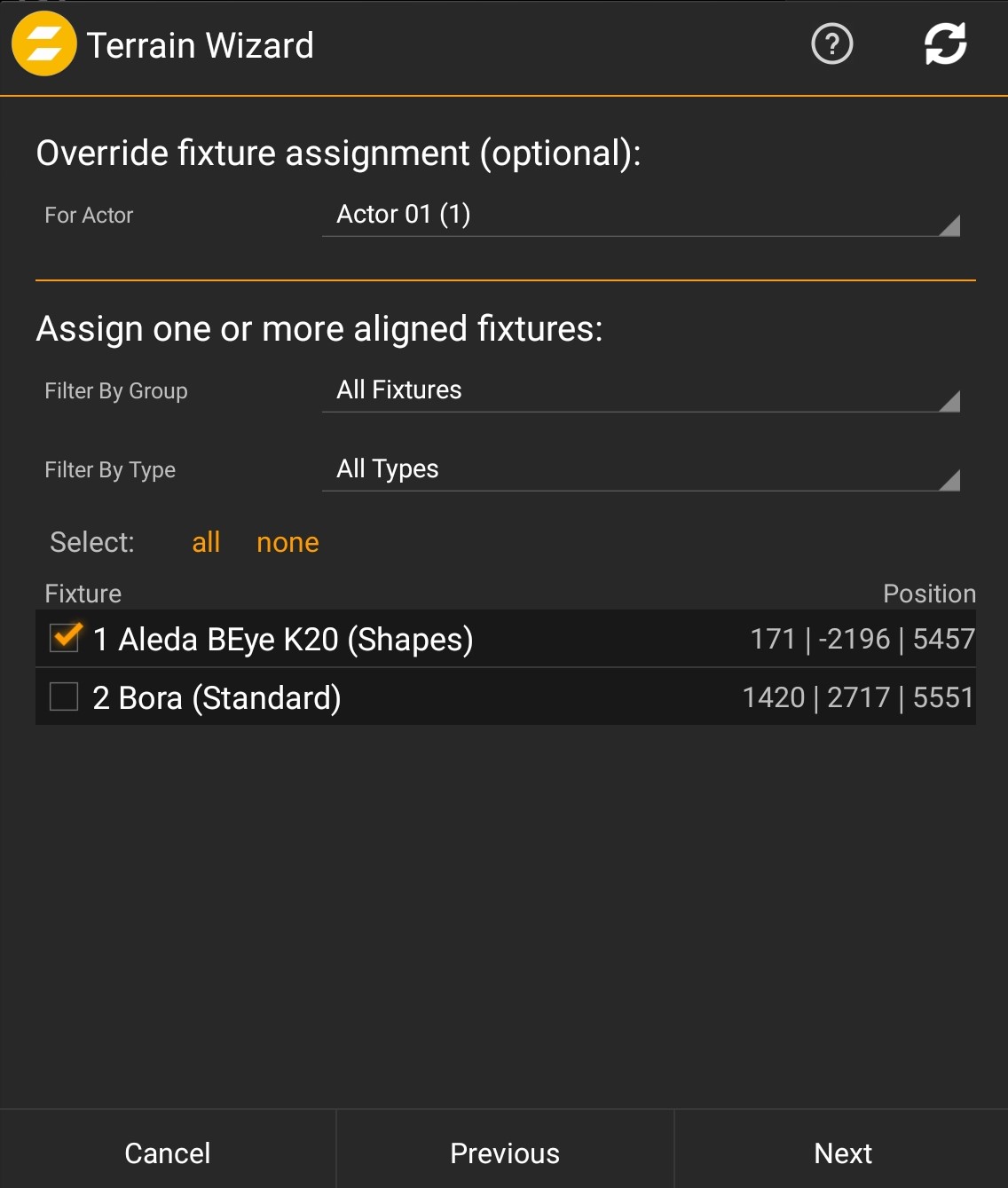Proceed with the Next button

[x=842, y=1153]
